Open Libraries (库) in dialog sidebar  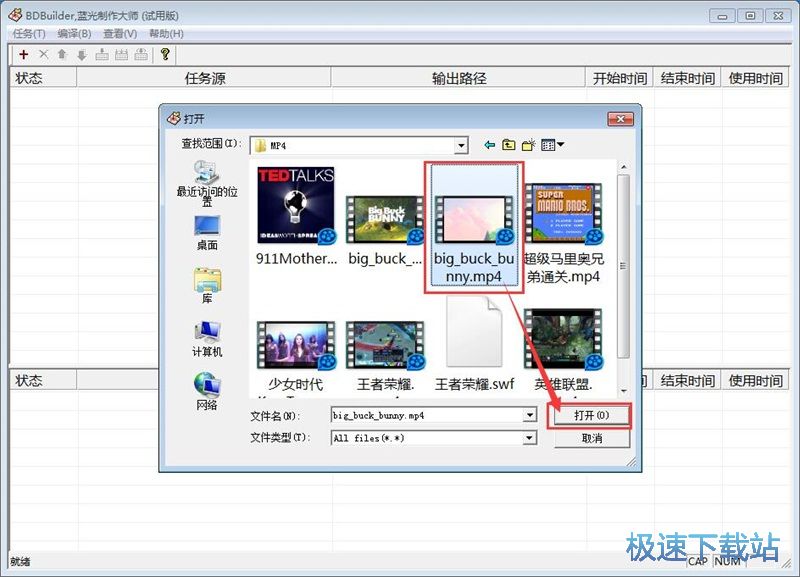207,284
